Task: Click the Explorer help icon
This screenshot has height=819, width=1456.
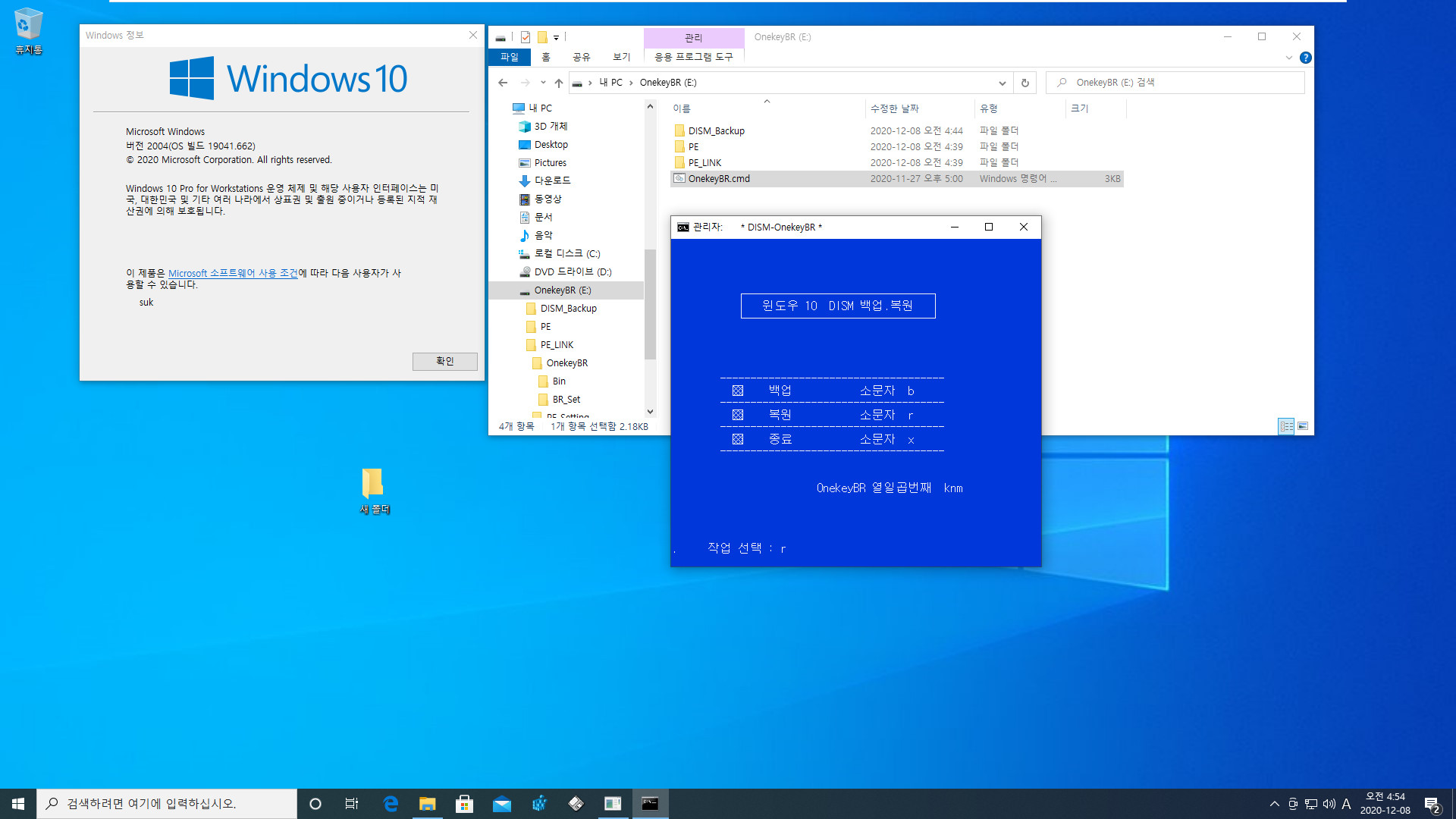Action: [1305, 58]
